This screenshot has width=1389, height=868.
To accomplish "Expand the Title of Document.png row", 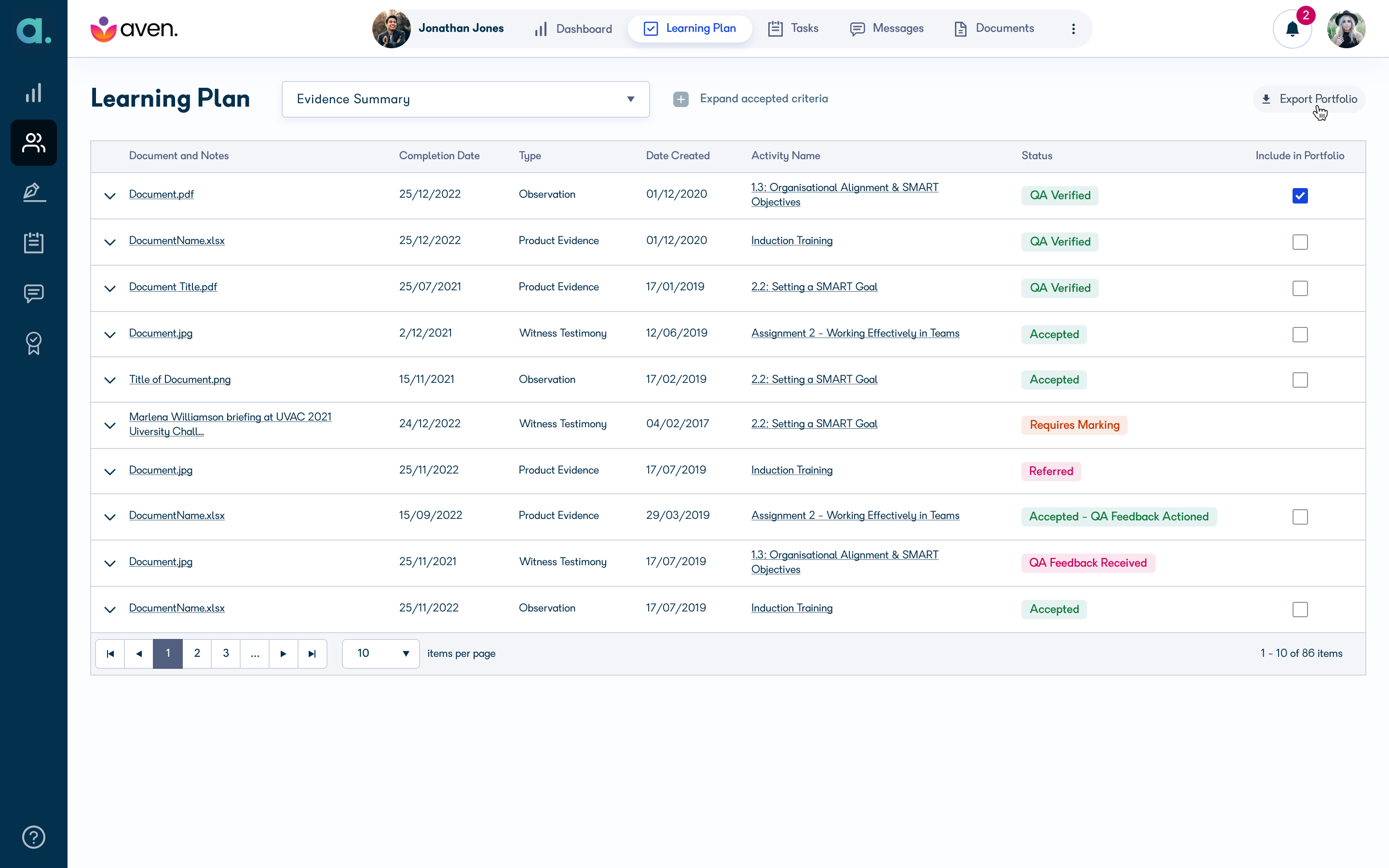I will coord(109,380).
